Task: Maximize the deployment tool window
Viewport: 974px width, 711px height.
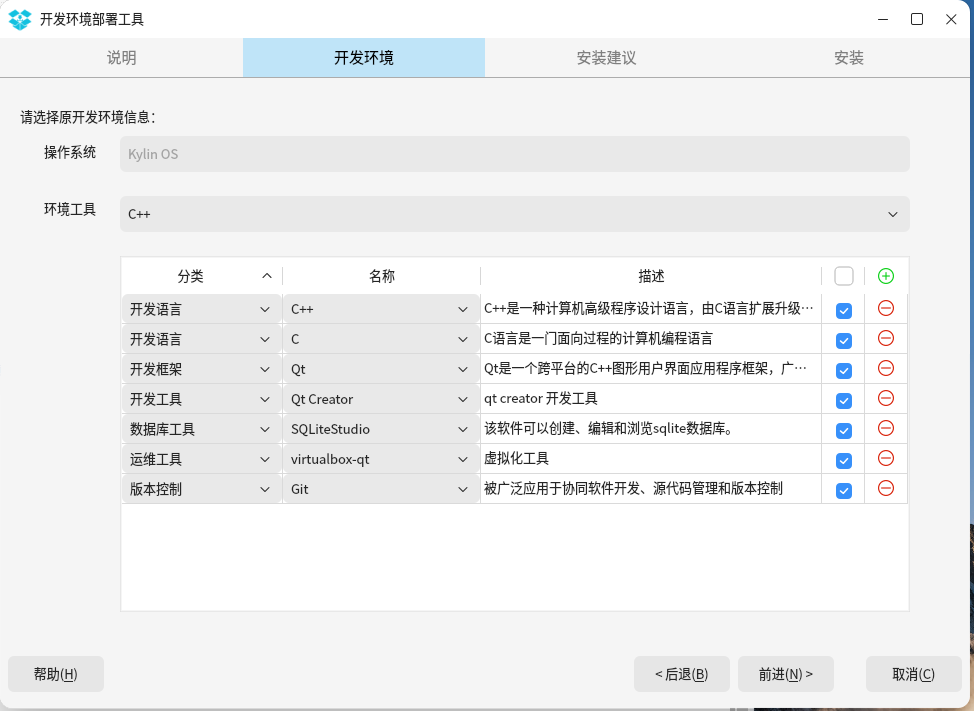Action: (x=917, y=19)
